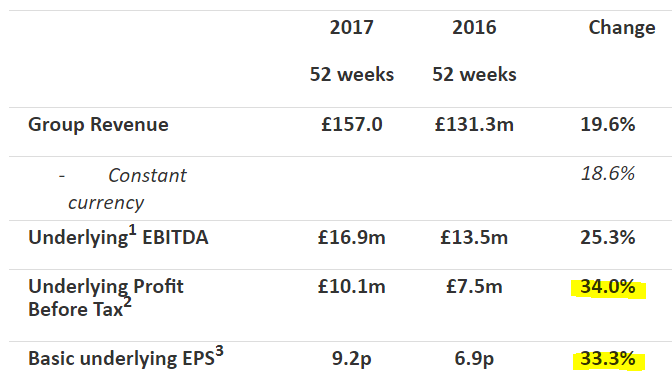The image size is (672, 392).
Task: Click the £13.5m EBITDA value
Action: [474, 237]
